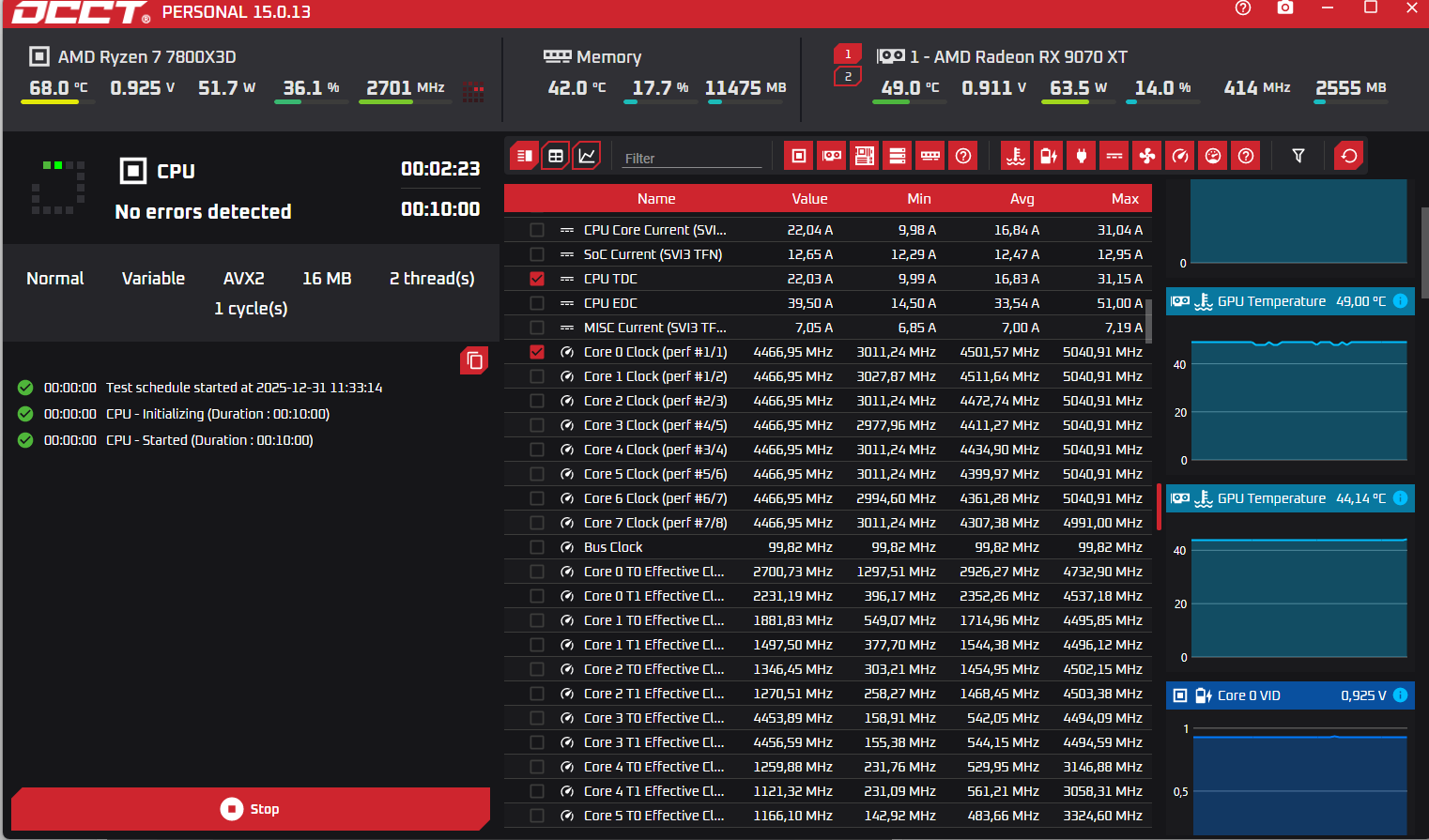Screen dimensions: 1429x840
Task: Toggle the temperature sensor type filter
Action: click(1016, 156)
